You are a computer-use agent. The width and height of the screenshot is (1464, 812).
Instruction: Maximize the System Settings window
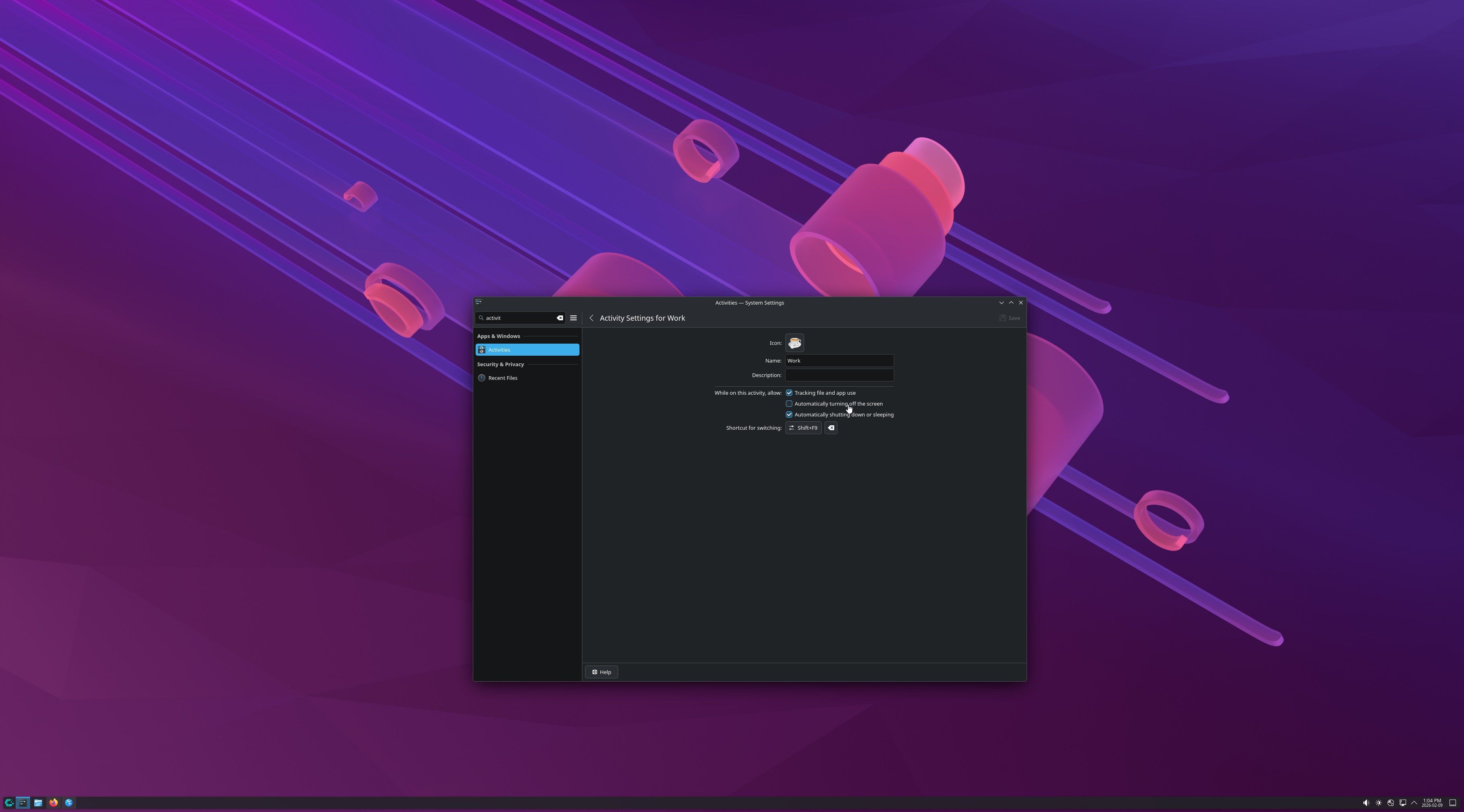tap(1011, 302)
